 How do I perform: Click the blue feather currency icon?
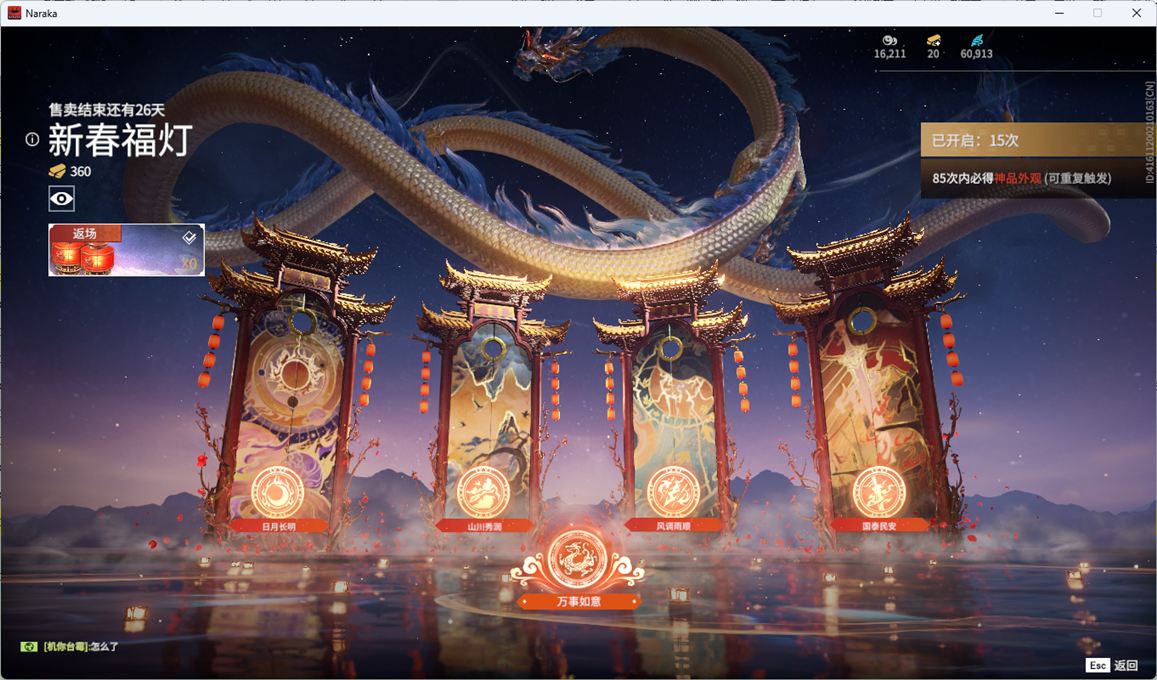click(976, 41)
